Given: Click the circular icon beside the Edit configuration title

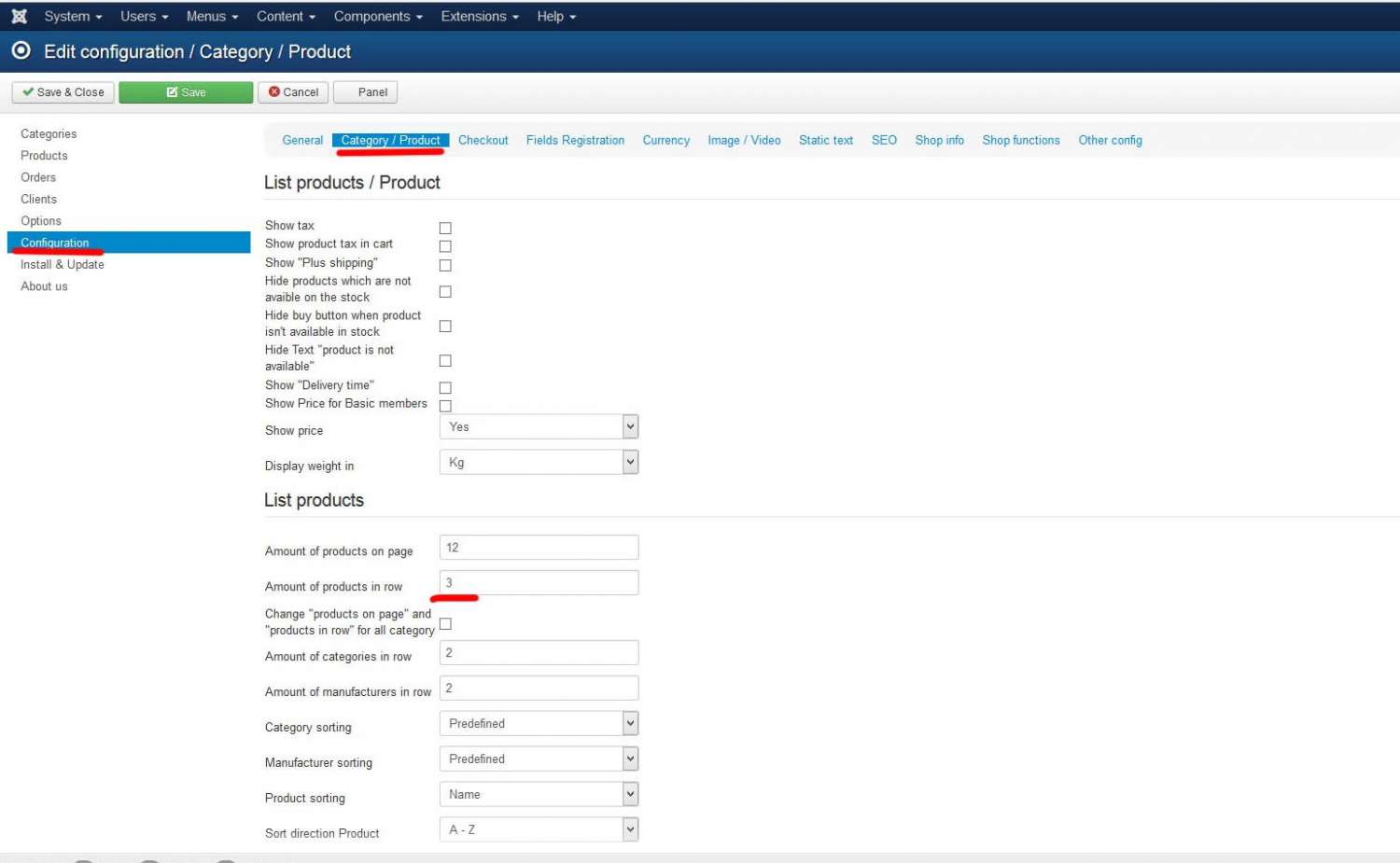Looking at the screenshot, I should 21,50.
